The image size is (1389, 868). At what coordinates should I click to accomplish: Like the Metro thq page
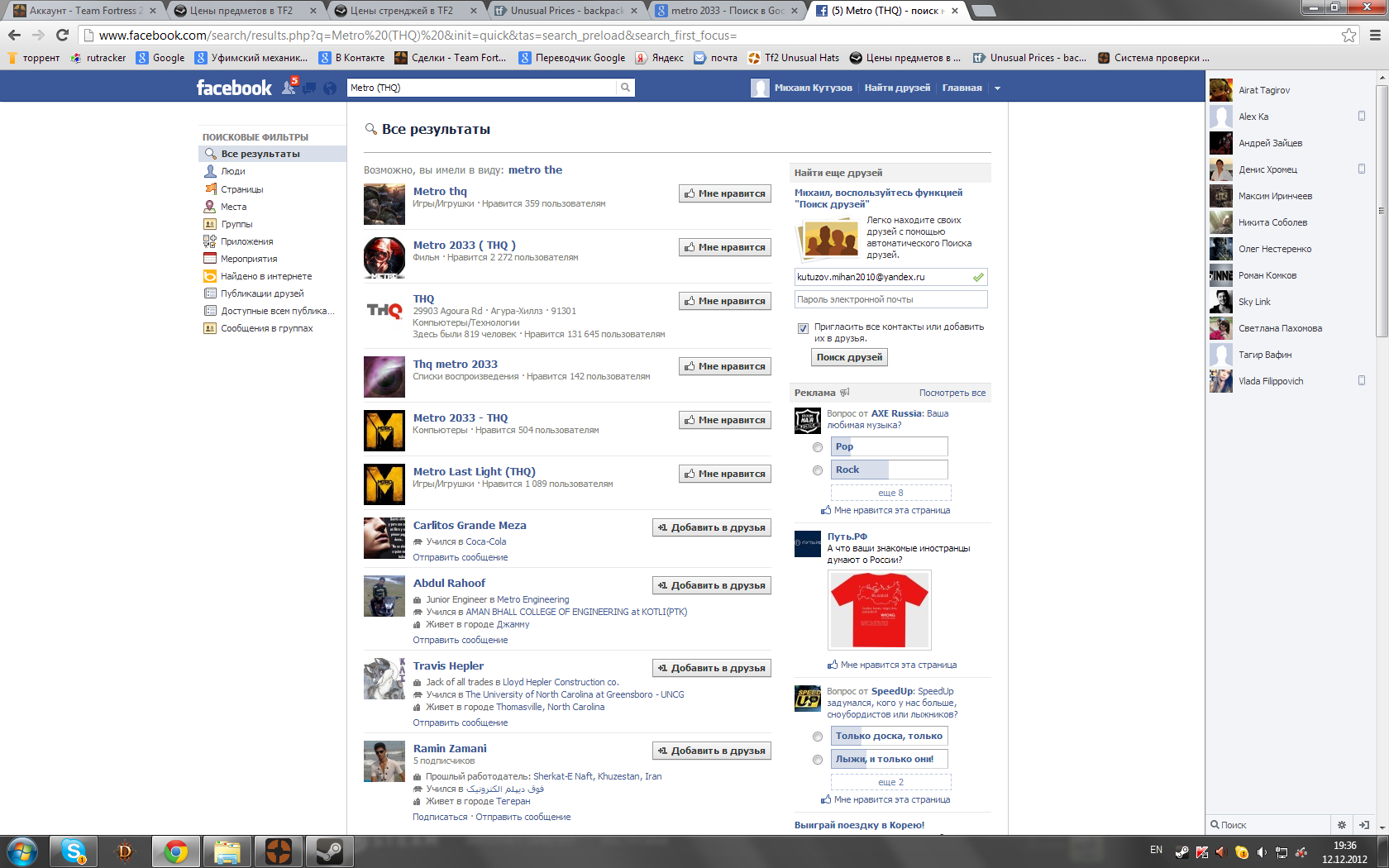[725, 193]
